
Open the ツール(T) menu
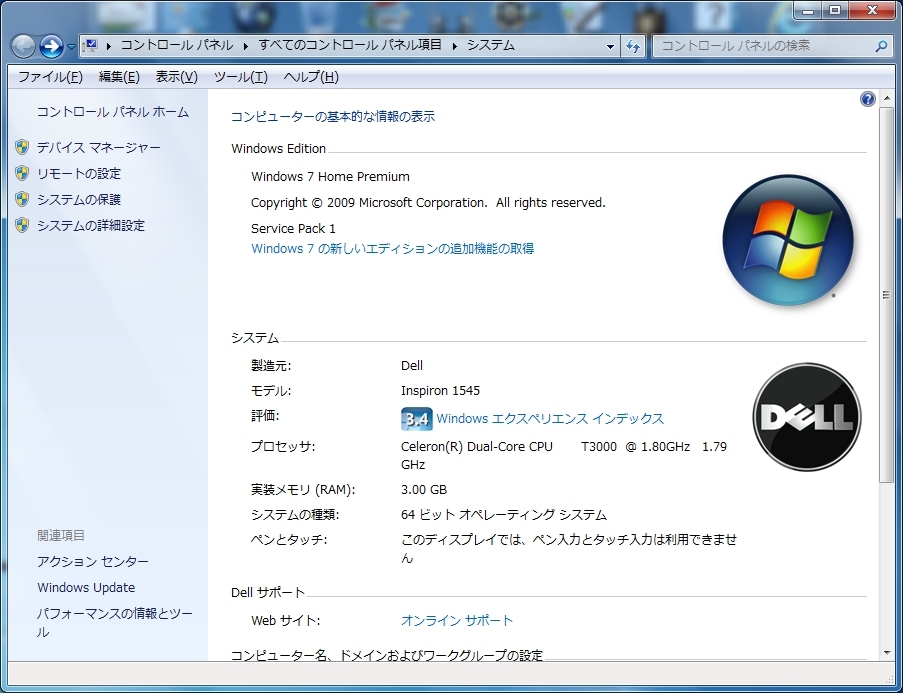(x=240, y=77)
